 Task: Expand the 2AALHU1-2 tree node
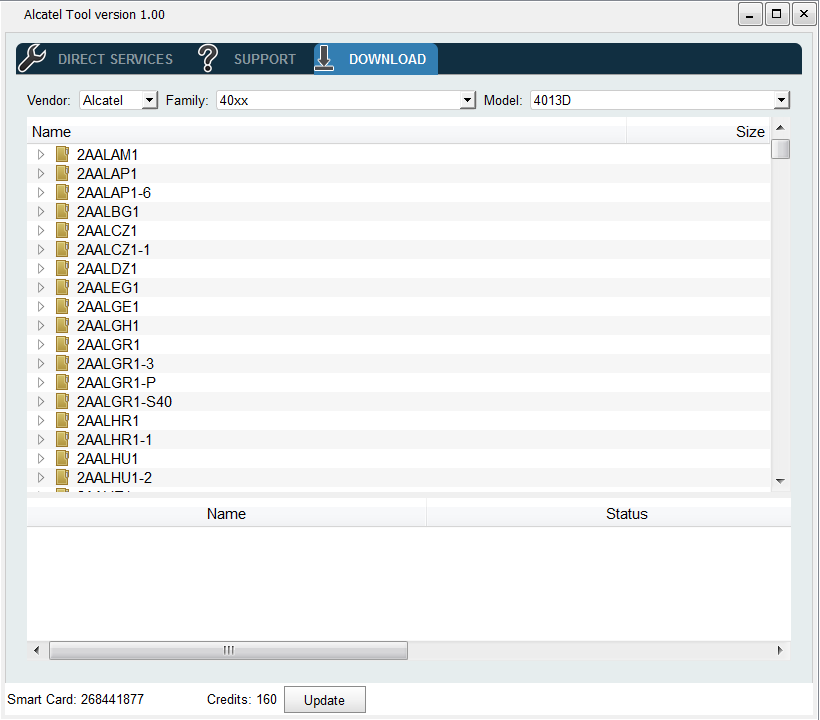tap(41, 477)
